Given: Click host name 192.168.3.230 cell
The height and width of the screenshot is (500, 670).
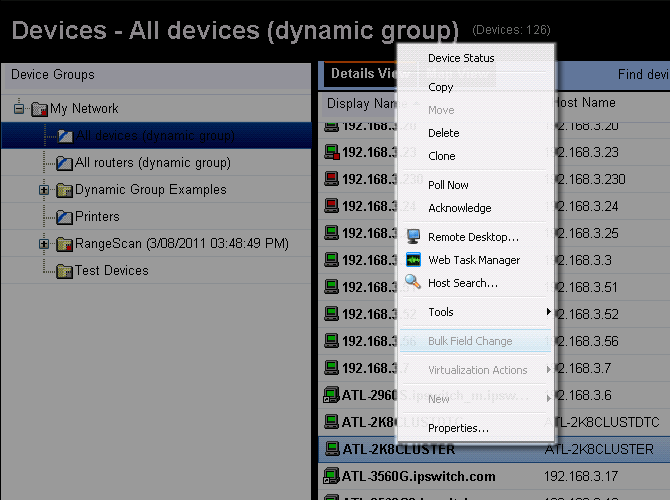Looking at the screenshot, I should (586, 179).
